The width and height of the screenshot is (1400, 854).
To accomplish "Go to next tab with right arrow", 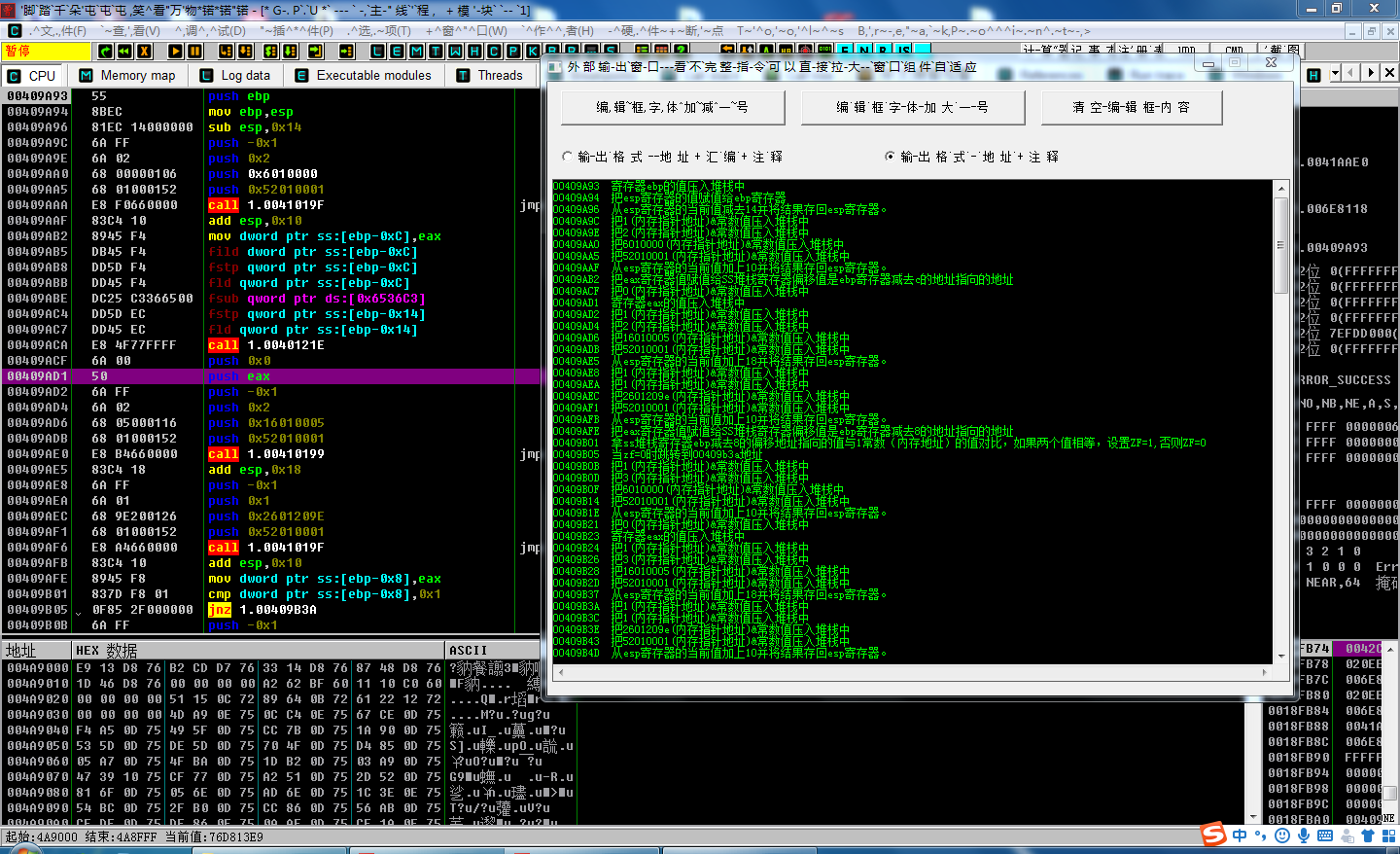I will 1371,73.
